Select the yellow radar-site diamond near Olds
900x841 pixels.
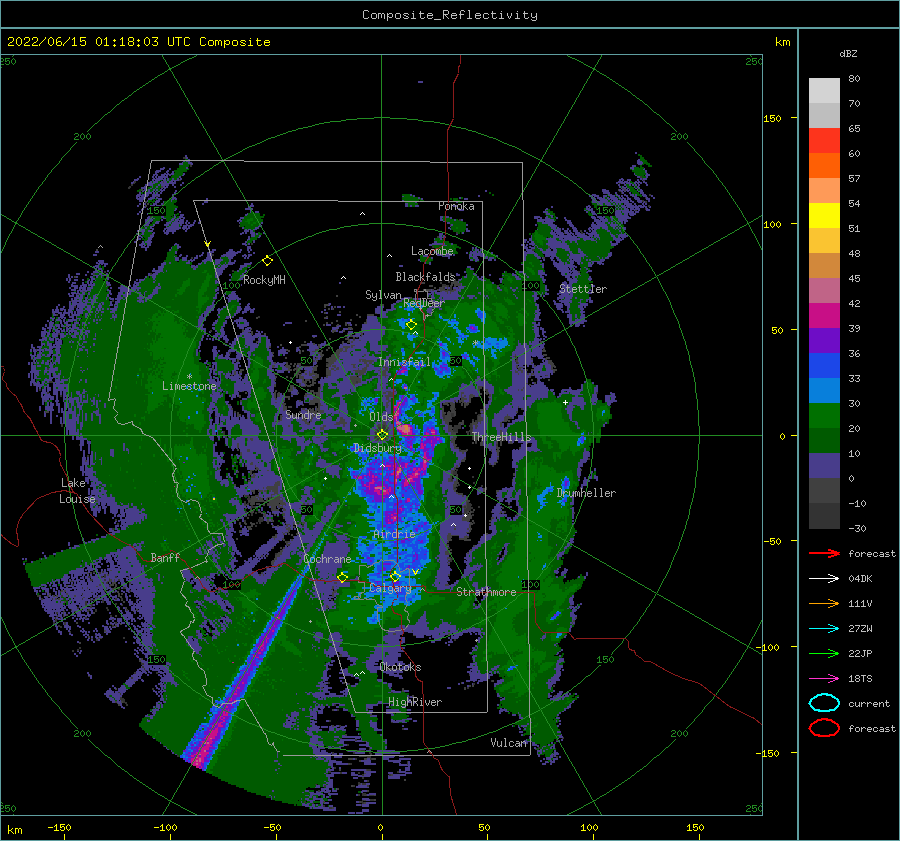(x=382, y=435)
